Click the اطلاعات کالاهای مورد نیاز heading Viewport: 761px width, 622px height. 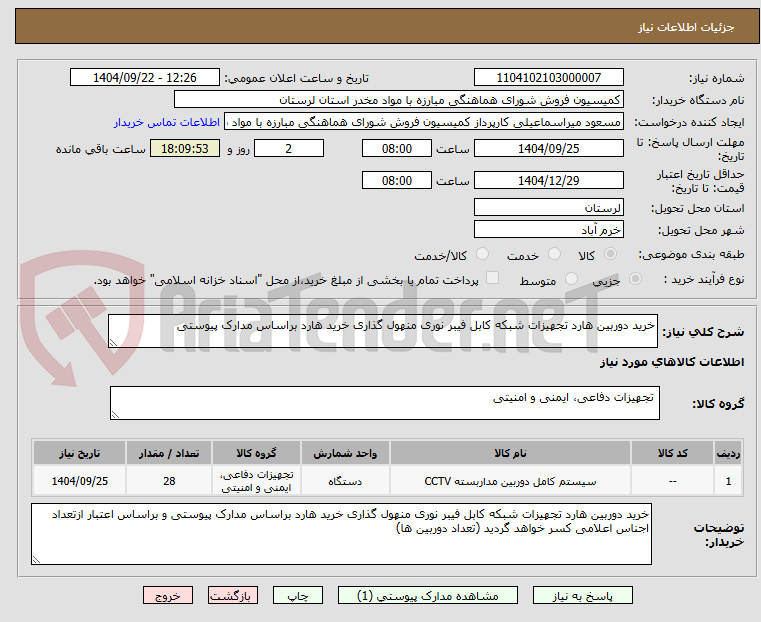pos(672,362)
